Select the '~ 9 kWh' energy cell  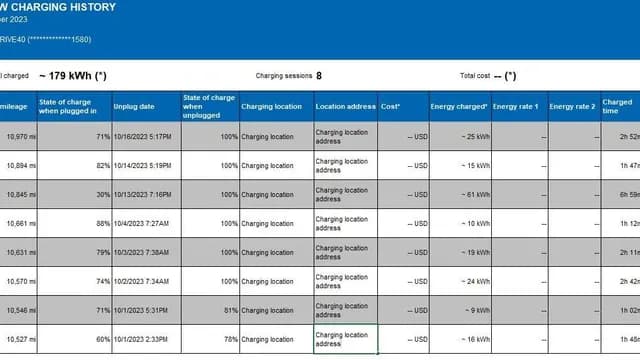coord(460,310)
